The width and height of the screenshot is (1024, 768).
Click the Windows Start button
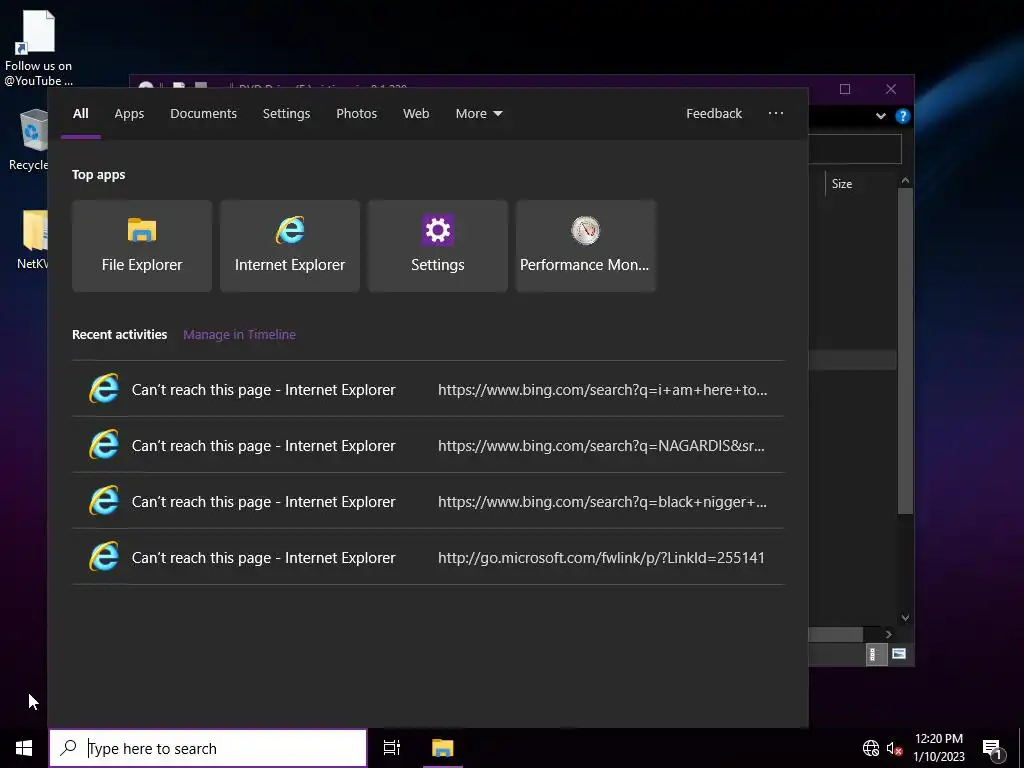(x=24, y=748)
